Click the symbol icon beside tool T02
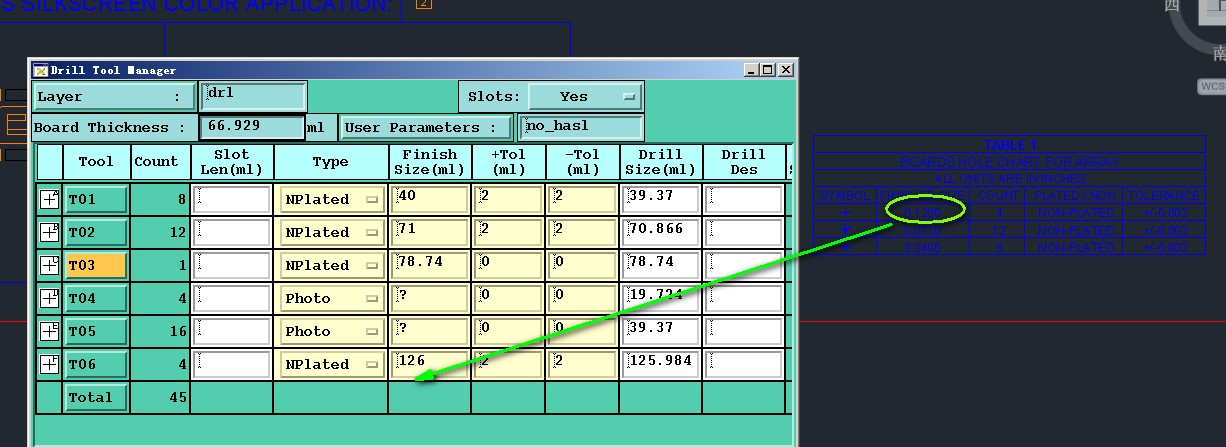 click(x=49, y=232)
